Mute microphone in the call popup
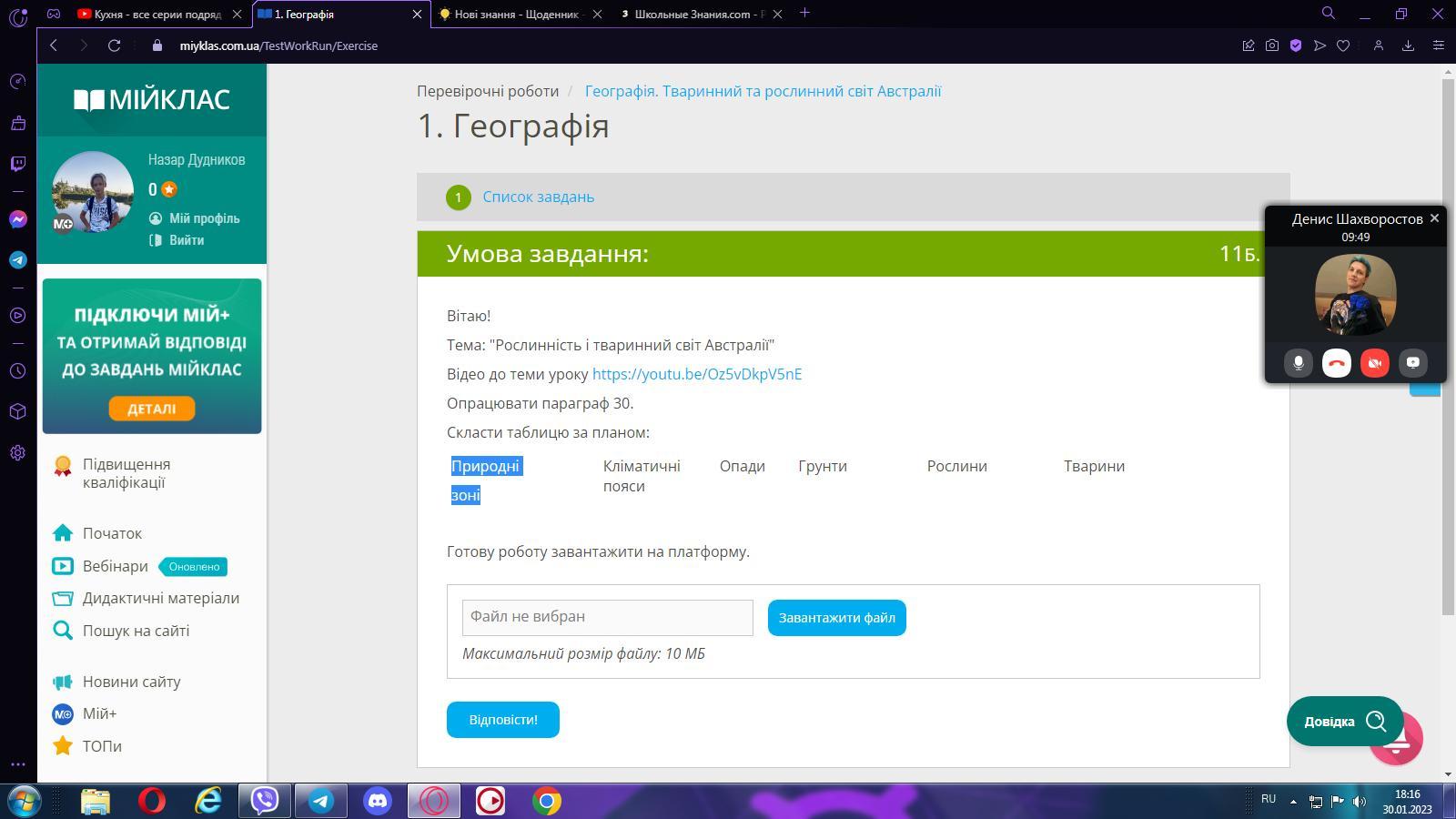The width and height of the screenshot is (1456, 819). point(1299,362)
